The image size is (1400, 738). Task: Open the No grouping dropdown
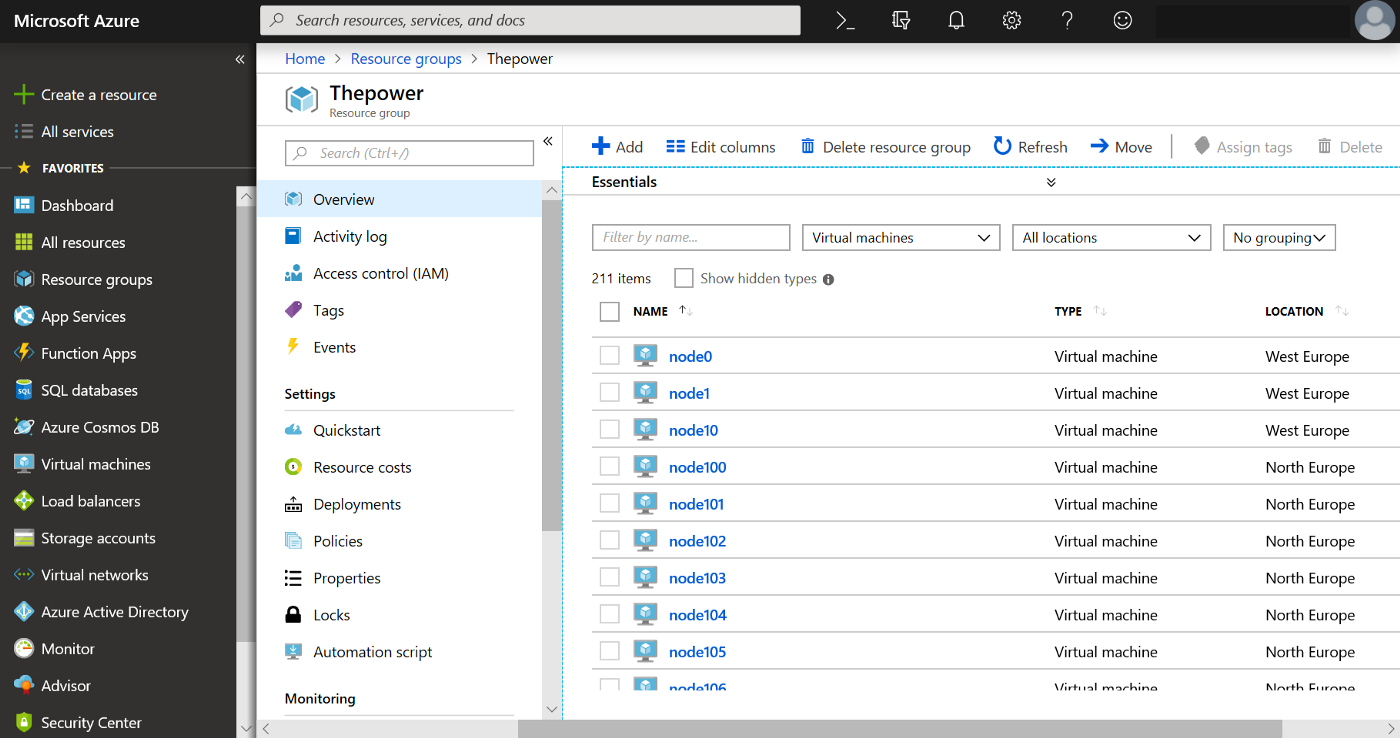pyautogui.click(x=1279, y=238)
